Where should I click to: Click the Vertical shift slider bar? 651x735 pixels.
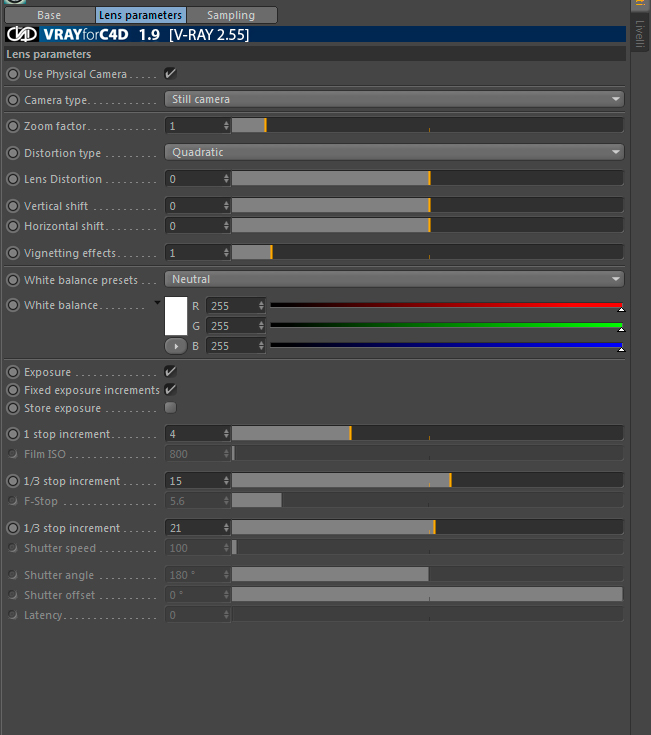427,206
